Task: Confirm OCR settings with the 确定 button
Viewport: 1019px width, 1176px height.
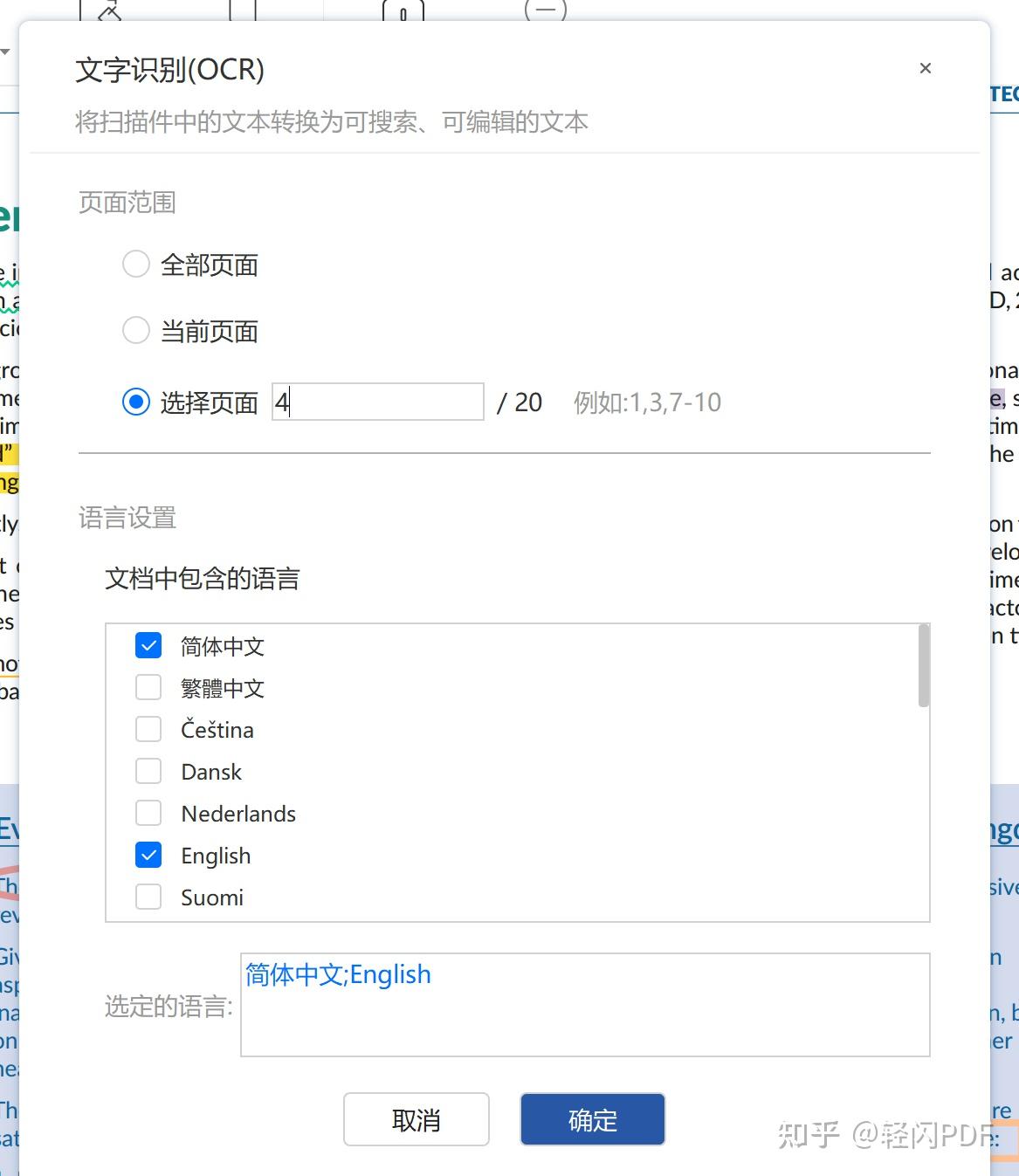Action: pos(591,1119)
